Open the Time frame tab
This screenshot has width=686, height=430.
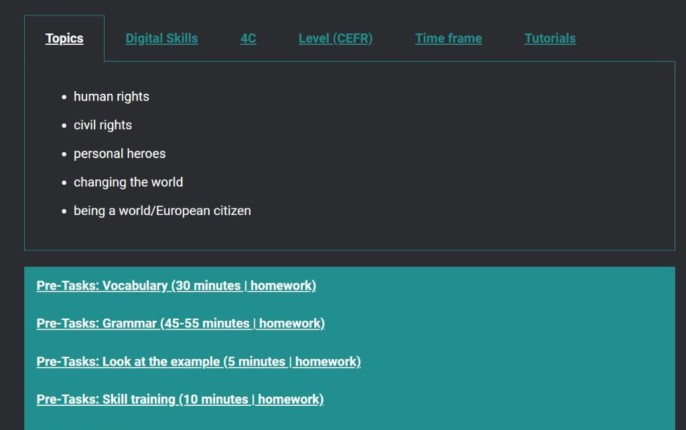tap(448, 39)
